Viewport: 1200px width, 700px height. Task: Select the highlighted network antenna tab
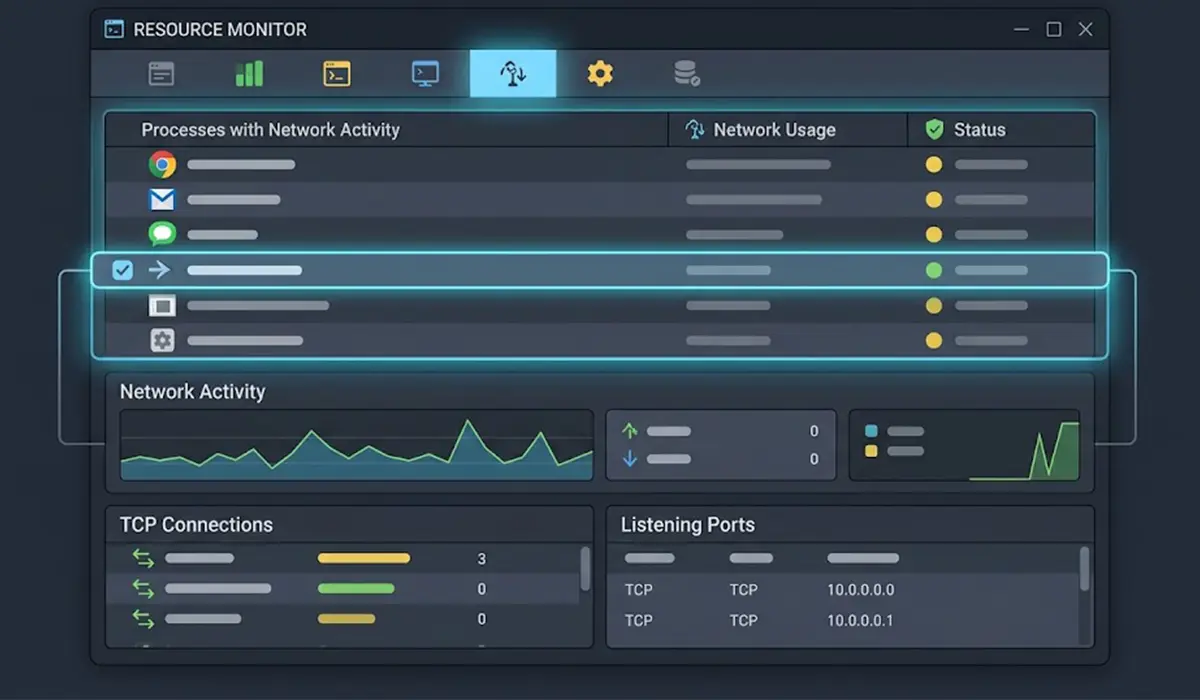click(513, 74)
